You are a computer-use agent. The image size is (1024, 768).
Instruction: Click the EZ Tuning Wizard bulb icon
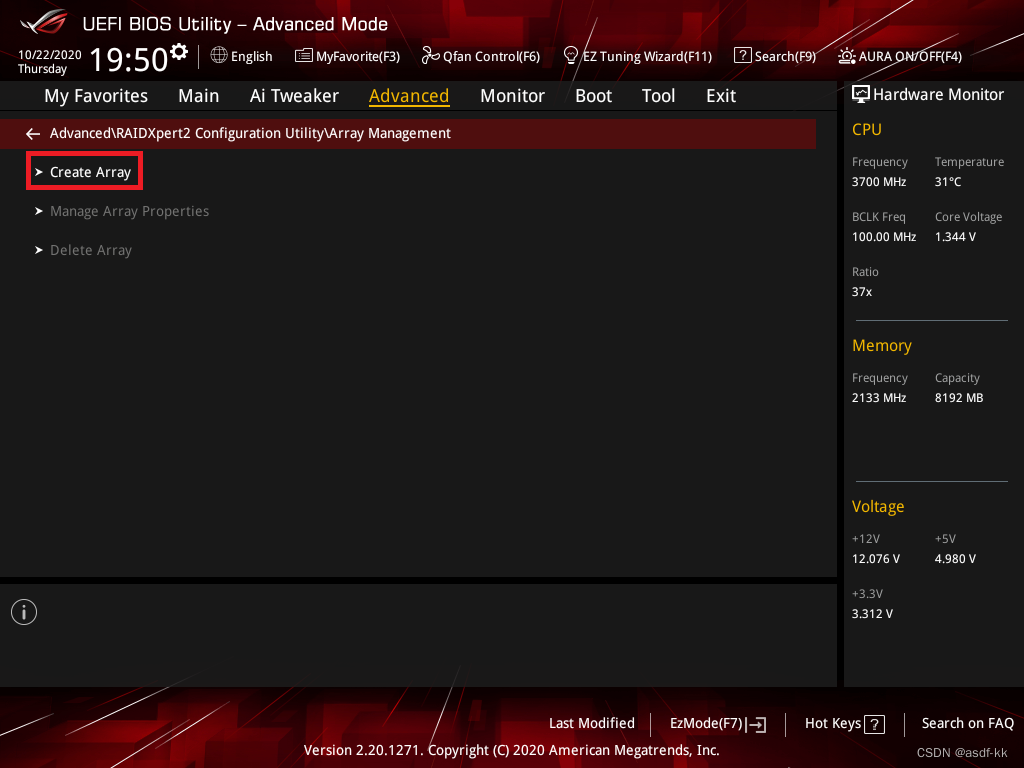[571, 56]
